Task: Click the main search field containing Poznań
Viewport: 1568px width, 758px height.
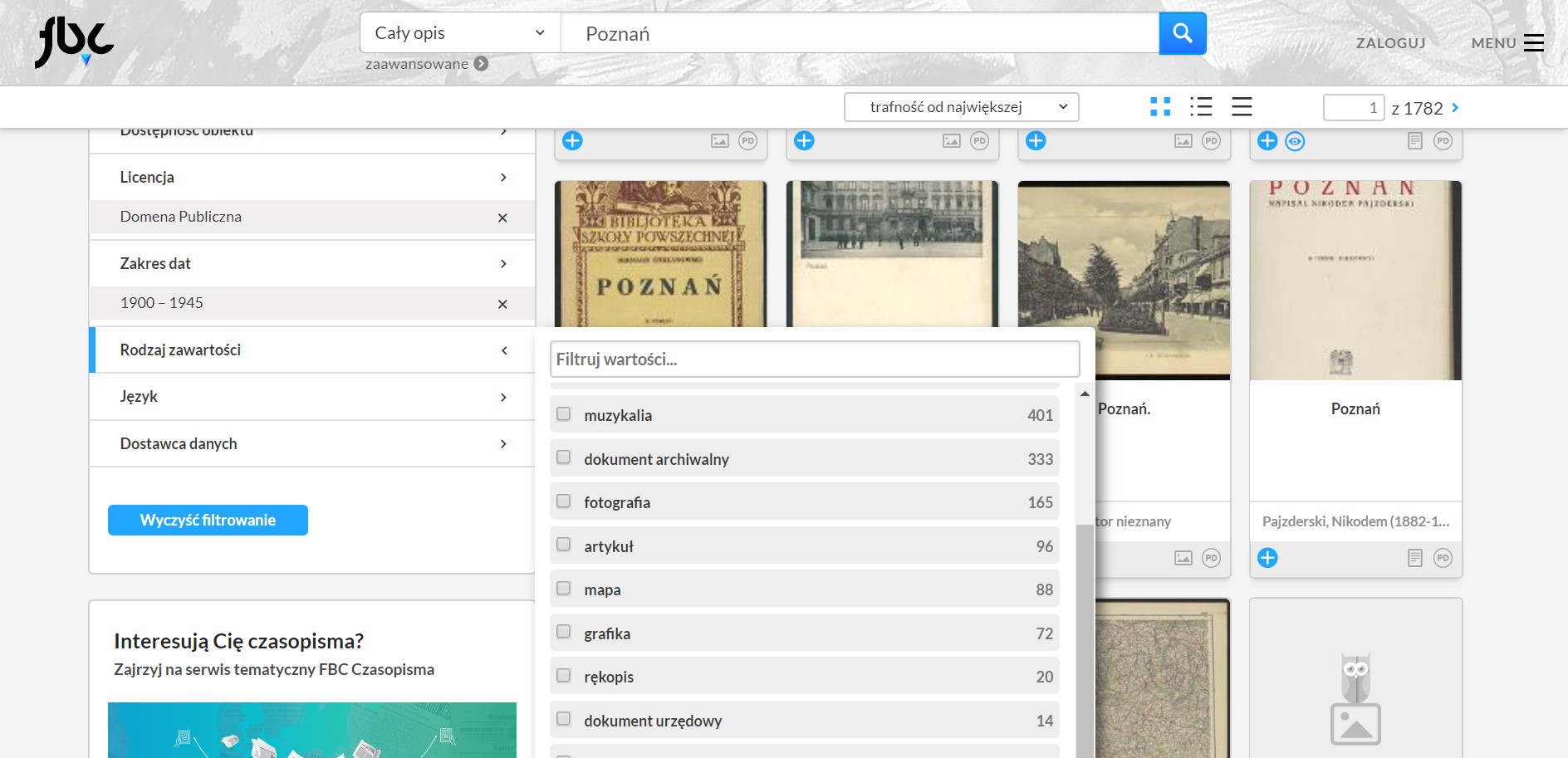Action: (x=860, y=33)
